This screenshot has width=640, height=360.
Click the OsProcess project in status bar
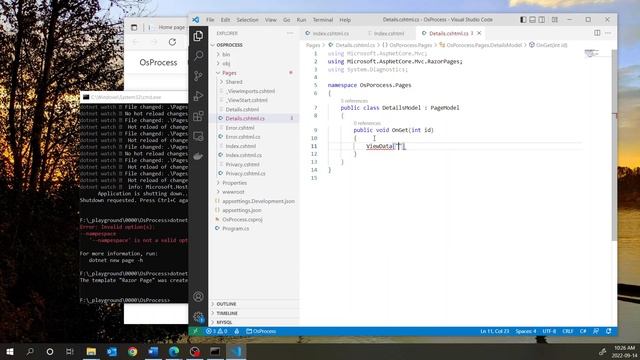coord(261,331)
